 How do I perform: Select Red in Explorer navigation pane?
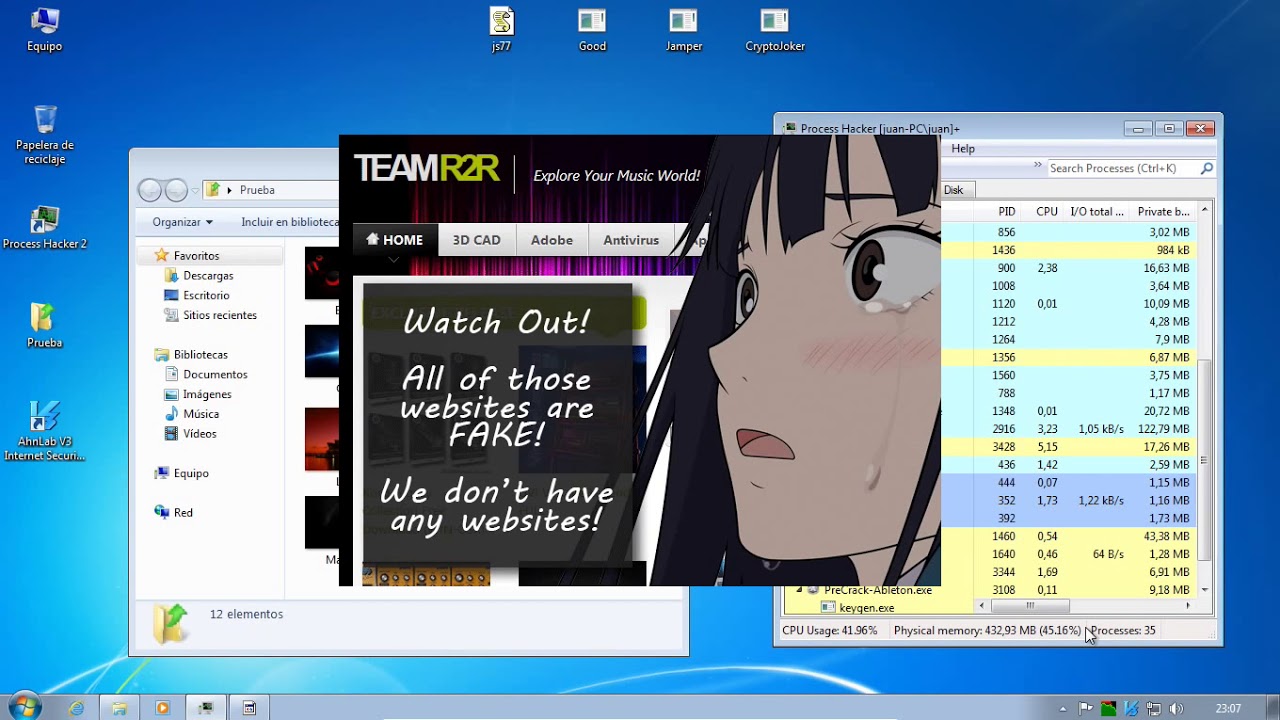tap(173, 512)
